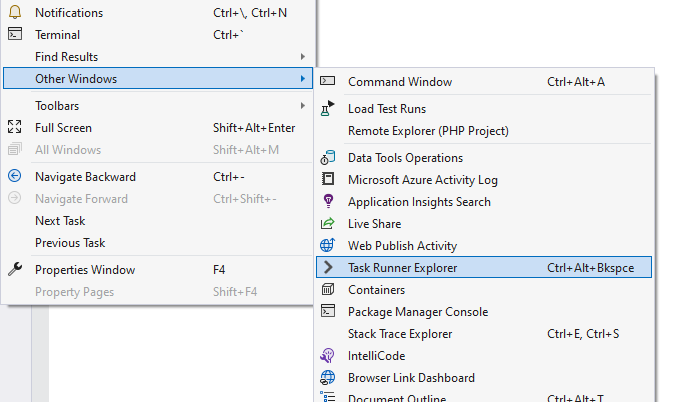The width and height of the screenshot is (682, 402).
Task: Click the Properties Window wrench icon
Action: click(x=15, y=269)
